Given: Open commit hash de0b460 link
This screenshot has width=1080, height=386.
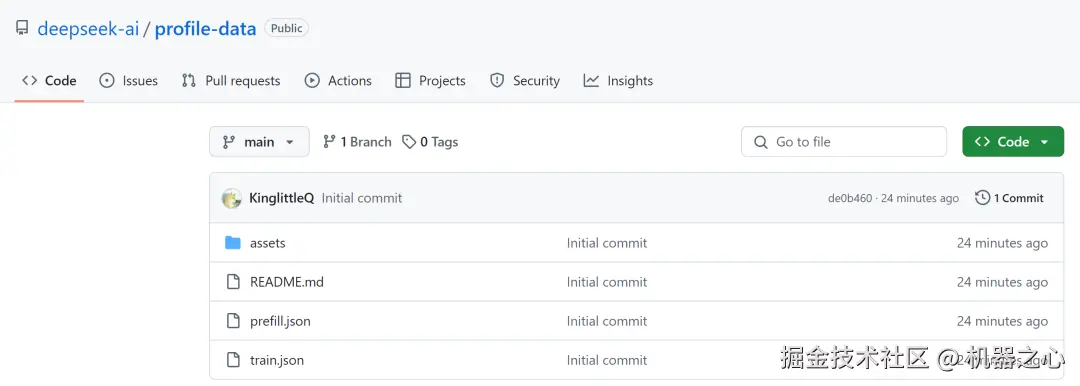Looking at the screenshot, I should point(850,199).
